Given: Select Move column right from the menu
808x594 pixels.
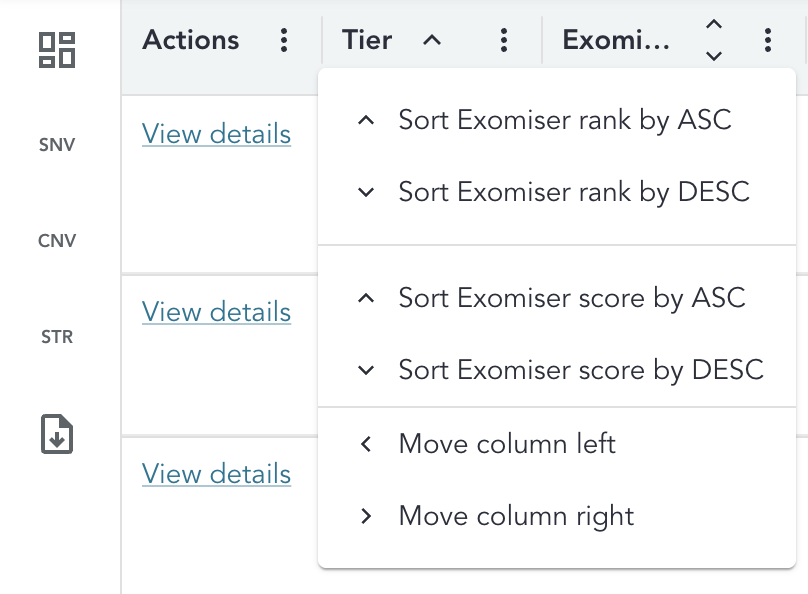Looking at the screenshot, I should point(514,516).
